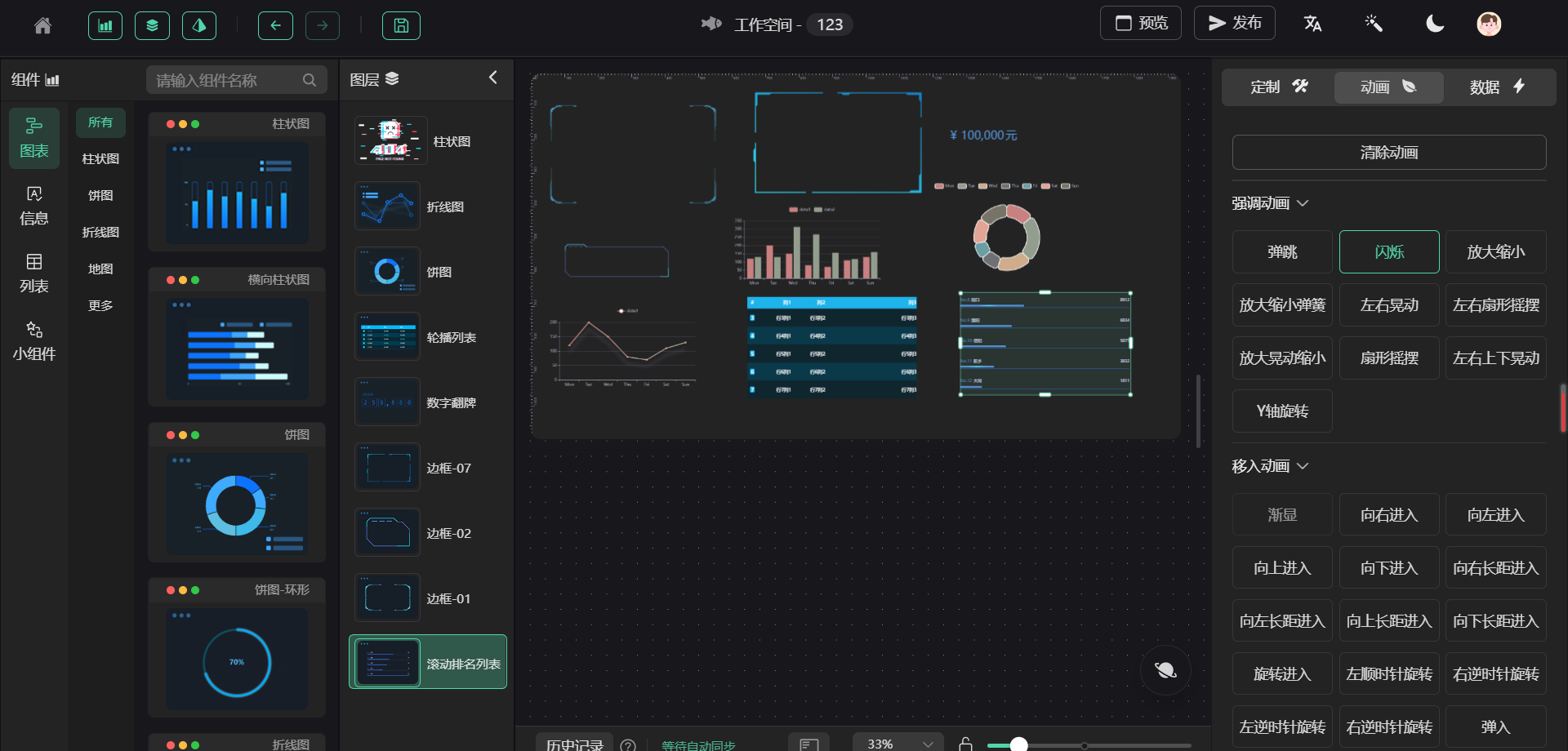Open the 33% zoom level dropdown
1568x751 pixels.
896,743
